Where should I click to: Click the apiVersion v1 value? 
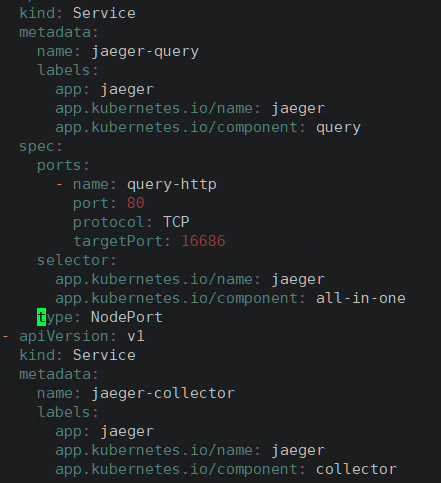(136, 336)
